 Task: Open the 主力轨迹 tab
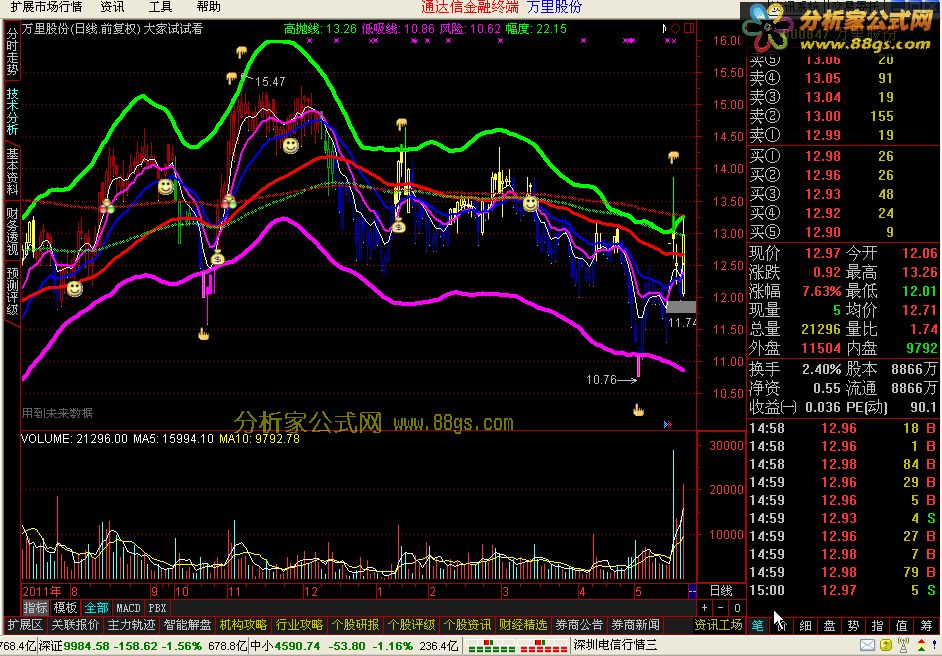(x=131, y=625)
